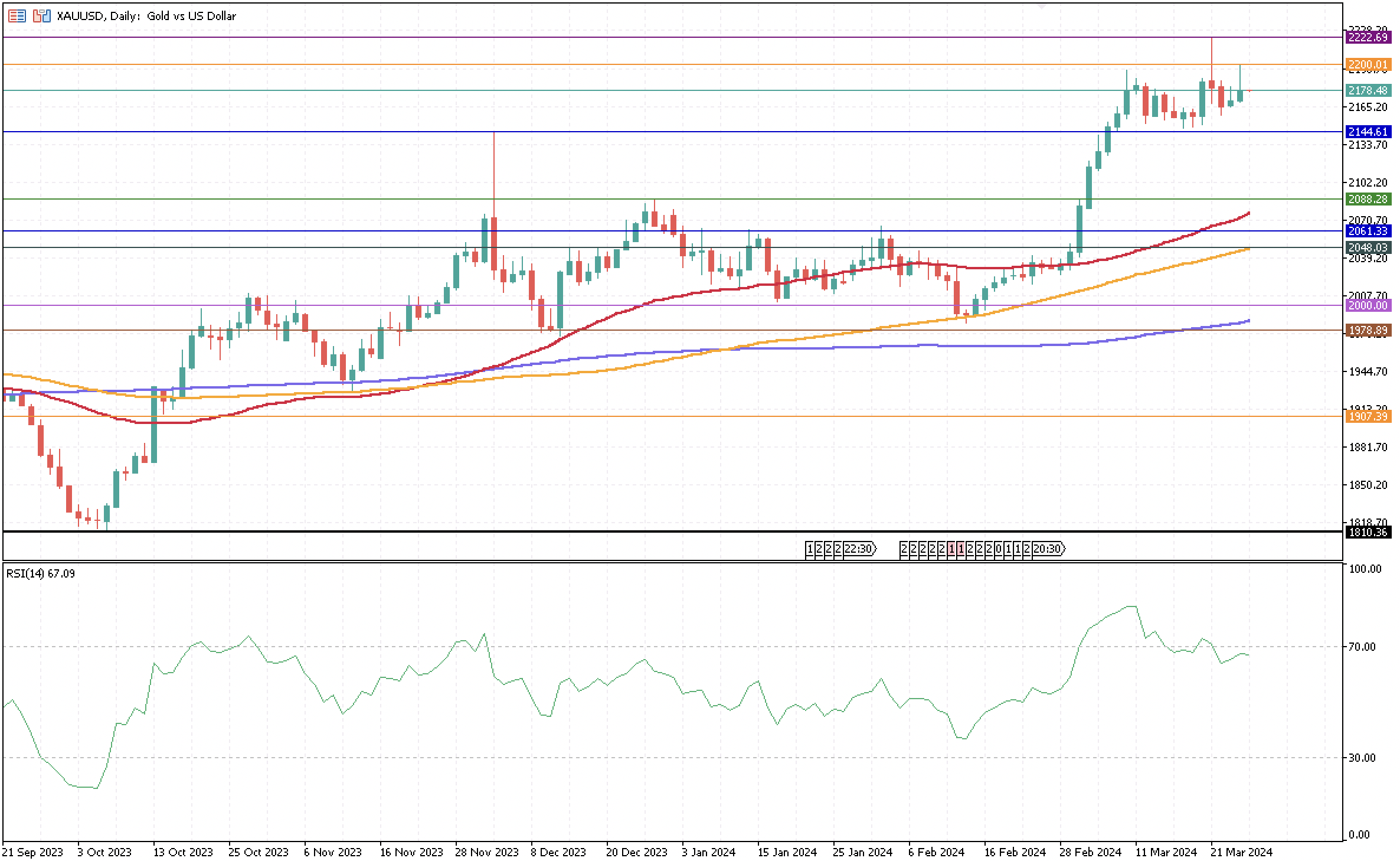Viewport: 1400px width, 861px height.
Task: Click the 1978.89 brown price label
Action: tap(1368, 330)
